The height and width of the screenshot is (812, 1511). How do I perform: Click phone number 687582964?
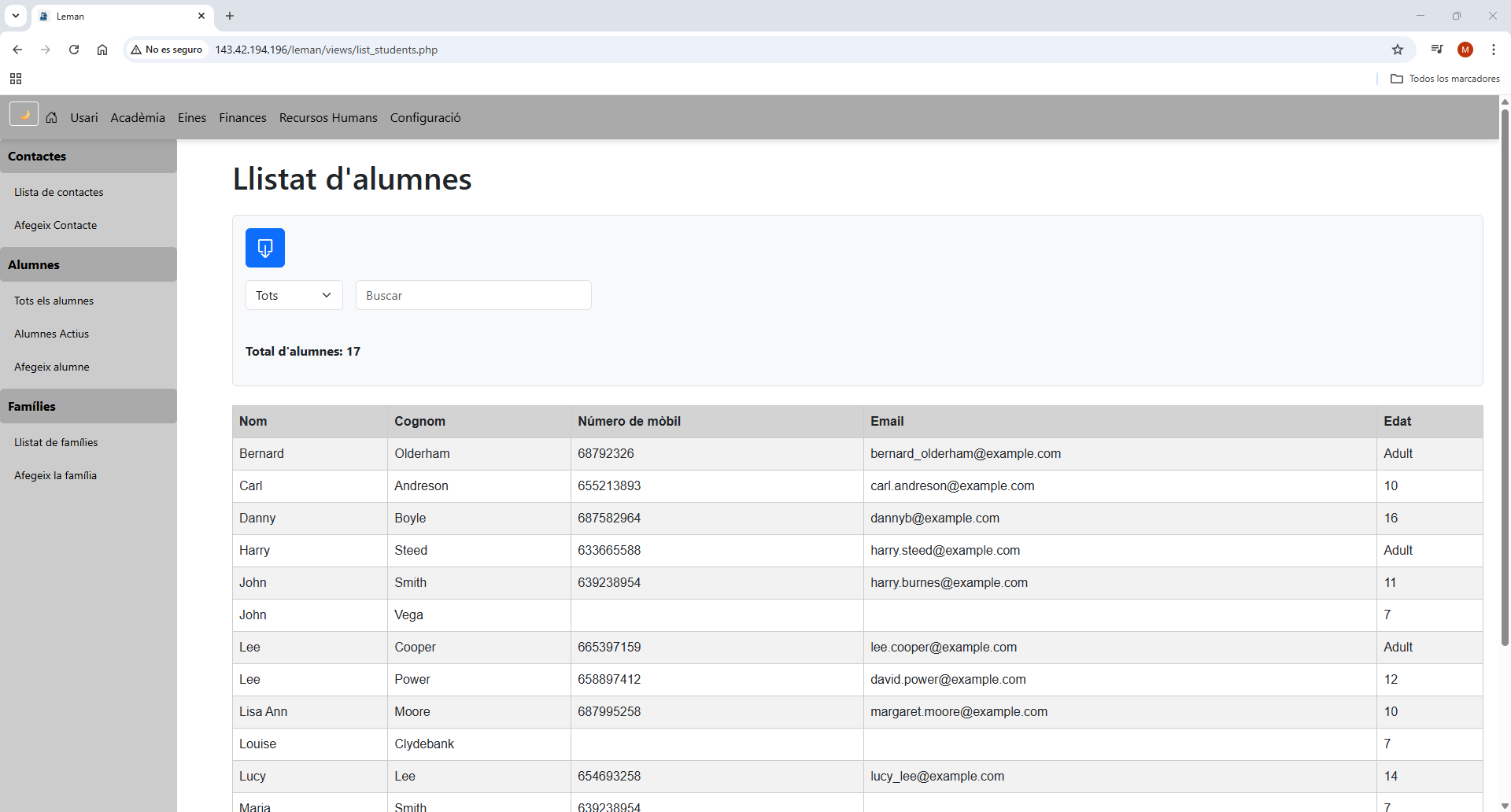pos(609,518)
